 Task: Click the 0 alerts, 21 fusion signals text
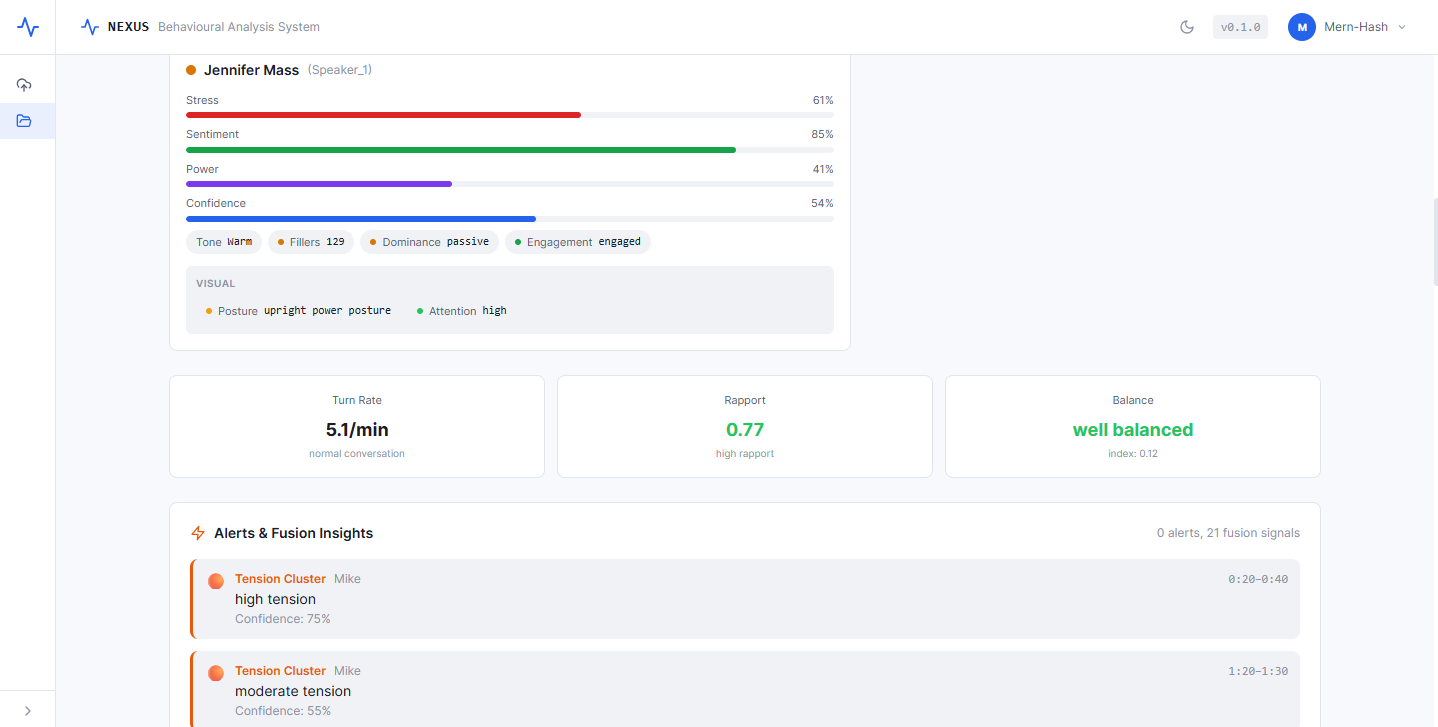point(1228,533)
